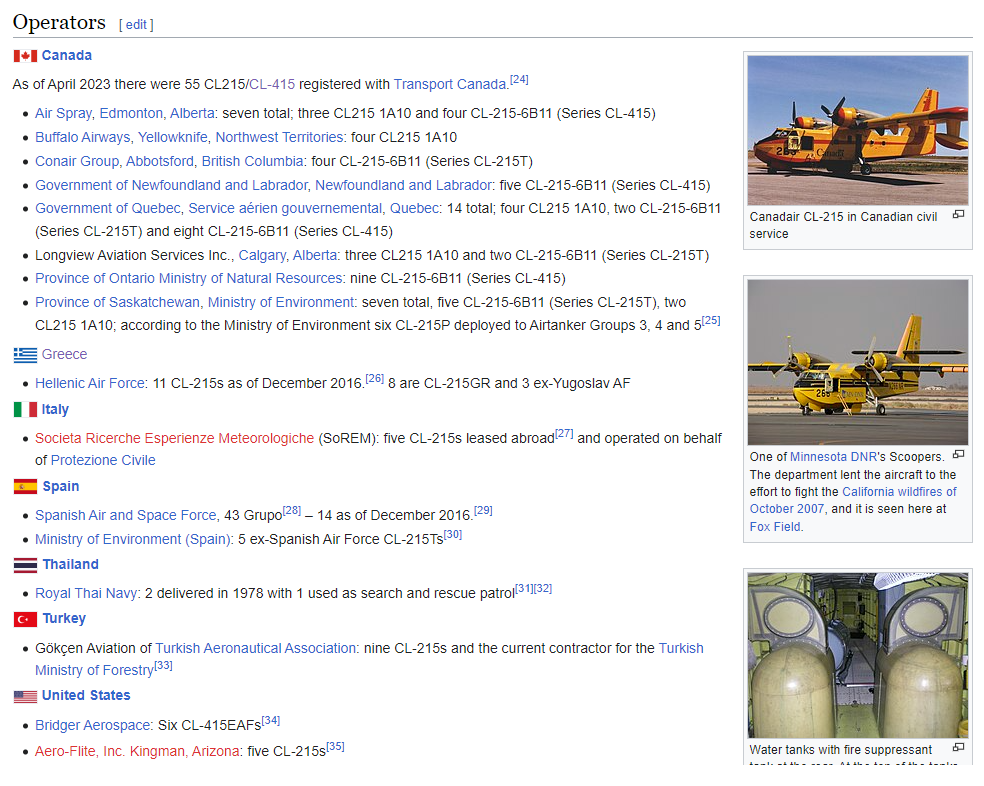The image size is (984, 786).
Task: Open Province of Saskatchewan link
Action: tap(117, 302)
